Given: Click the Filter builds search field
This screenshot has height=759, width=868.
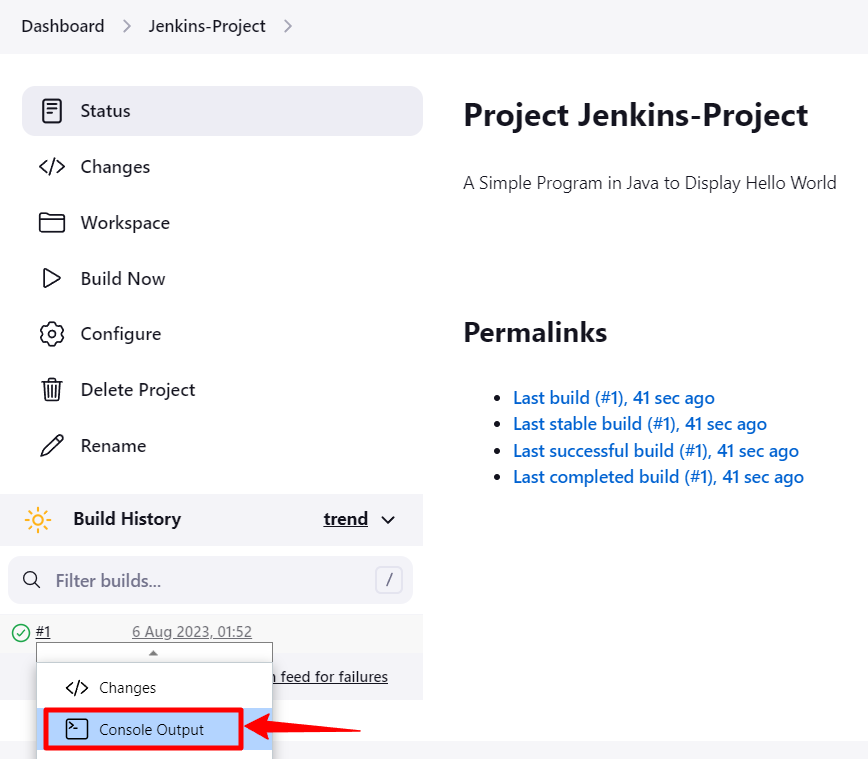Looking at the screenshot, I should click(210, 580).
